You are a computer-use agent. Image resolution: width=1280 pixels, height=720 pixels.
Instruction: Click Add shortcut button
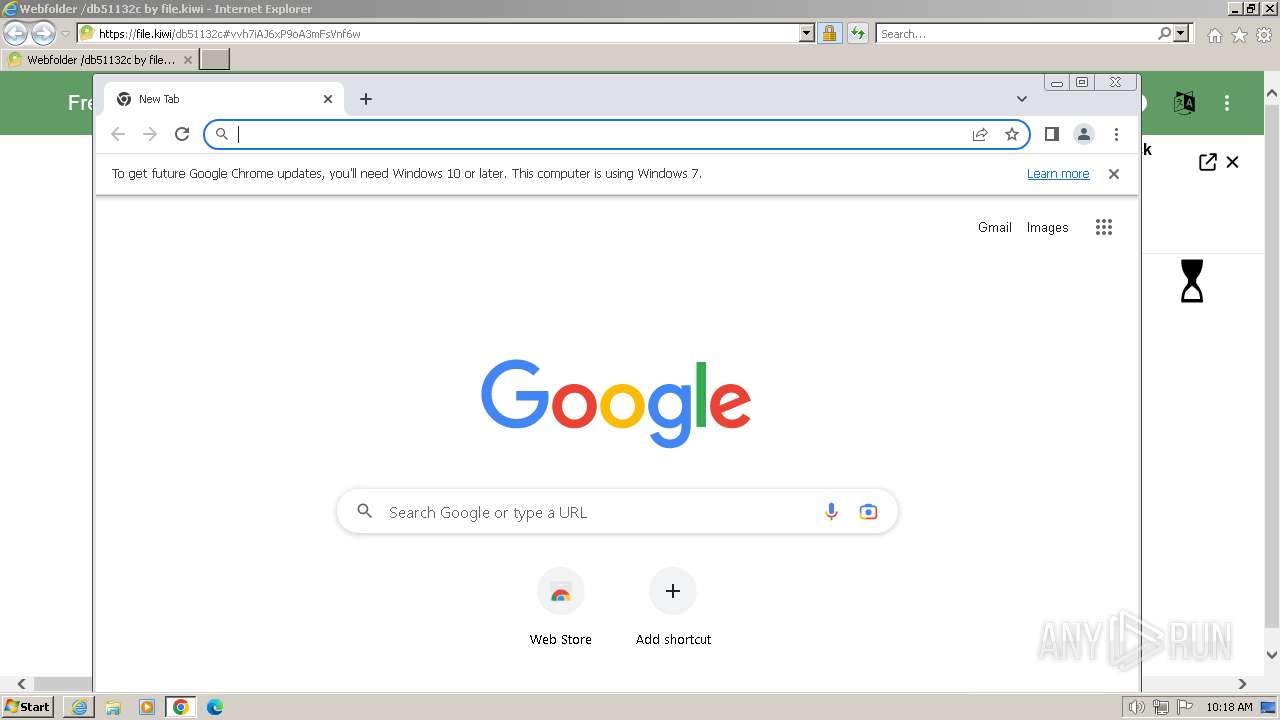pos(673,608)
